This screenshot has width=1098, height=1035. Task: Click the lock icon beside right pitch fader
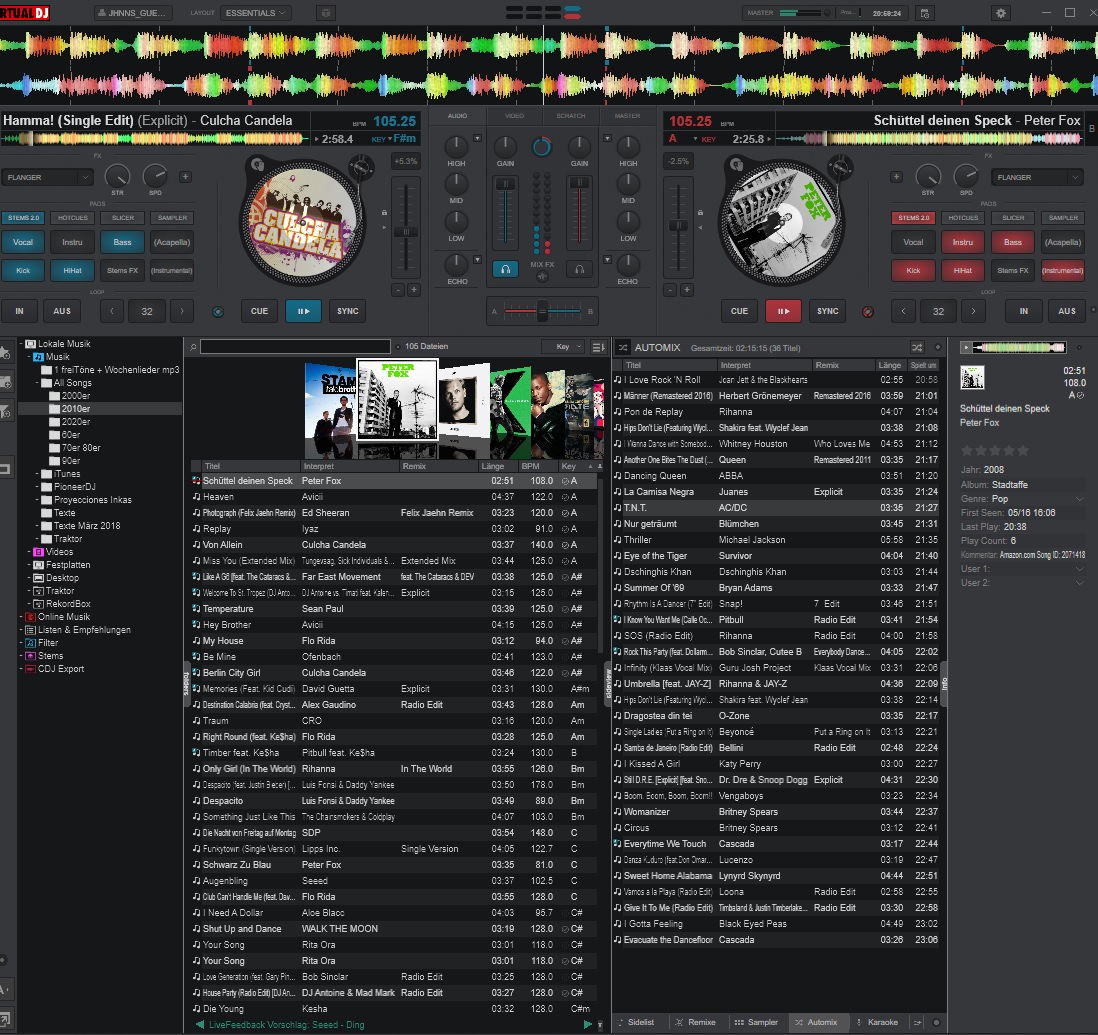pyautogui.click(x=700, y=212)
